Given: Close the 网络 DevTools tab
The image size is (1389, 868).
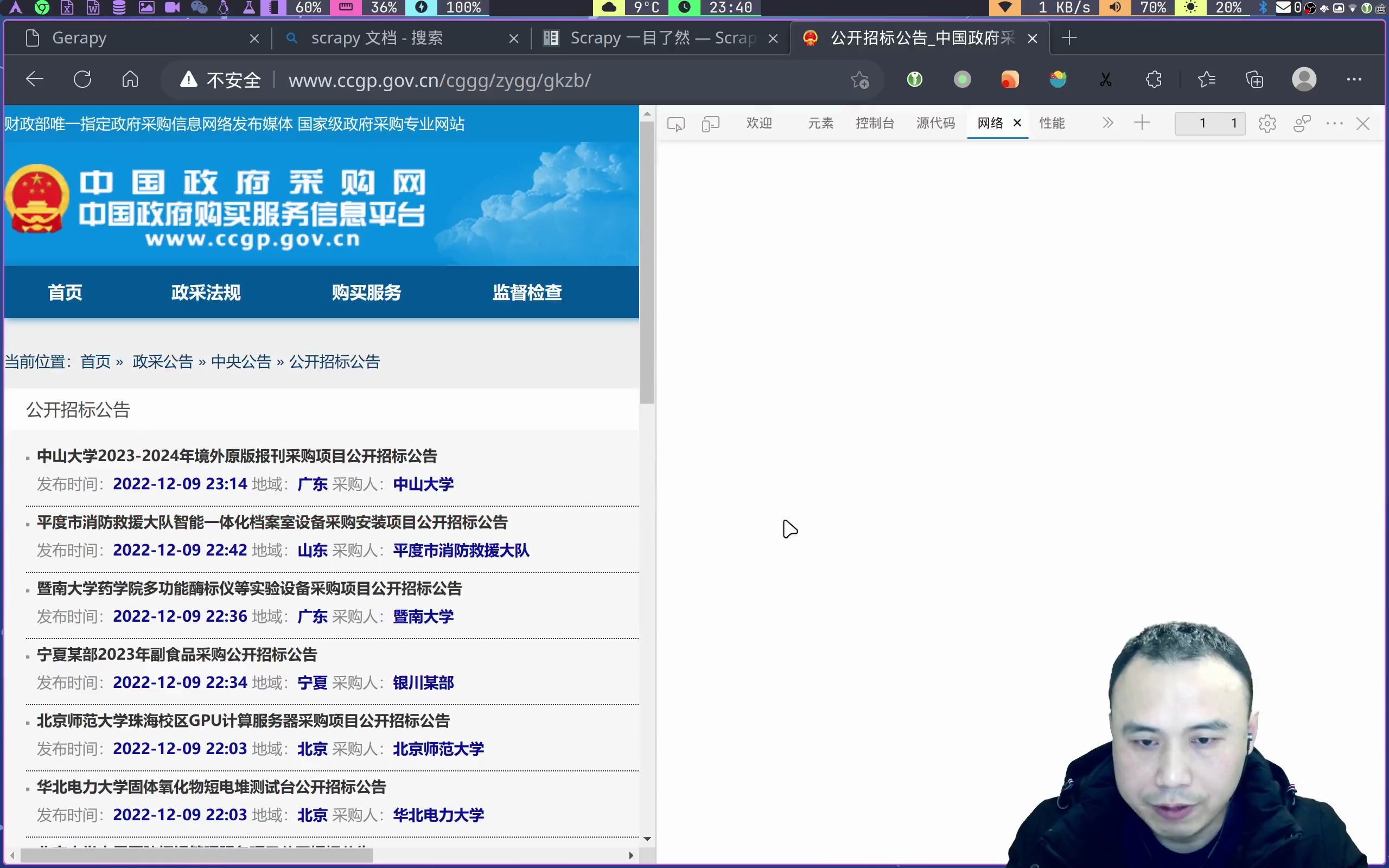Looking at the screenshot, I should [1017, 123].
